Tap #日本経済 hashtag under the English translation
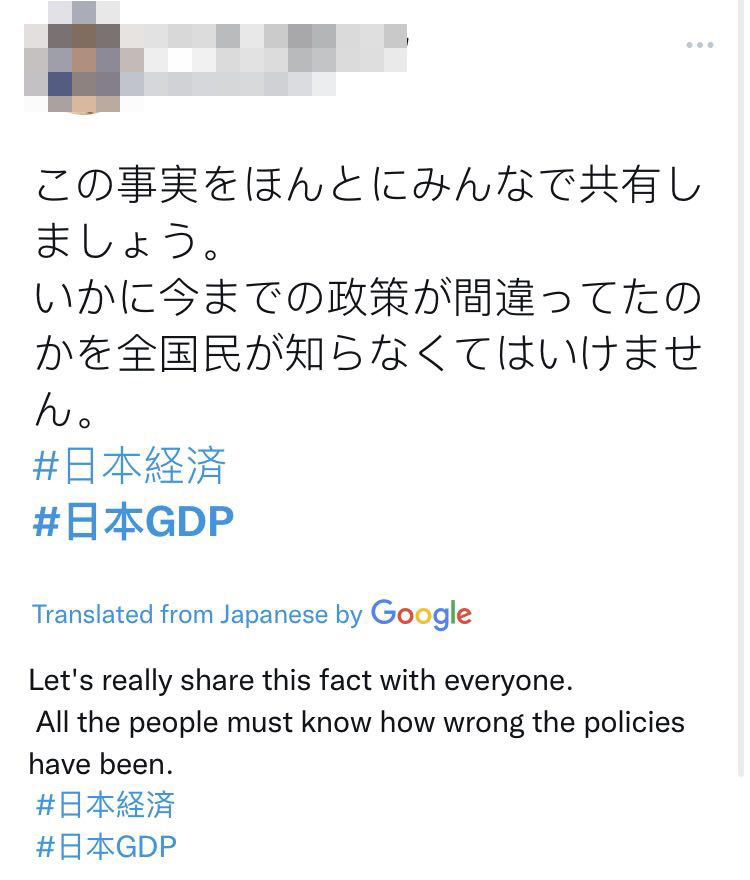Screen dimensions: 750x880 tap(105, 804)
